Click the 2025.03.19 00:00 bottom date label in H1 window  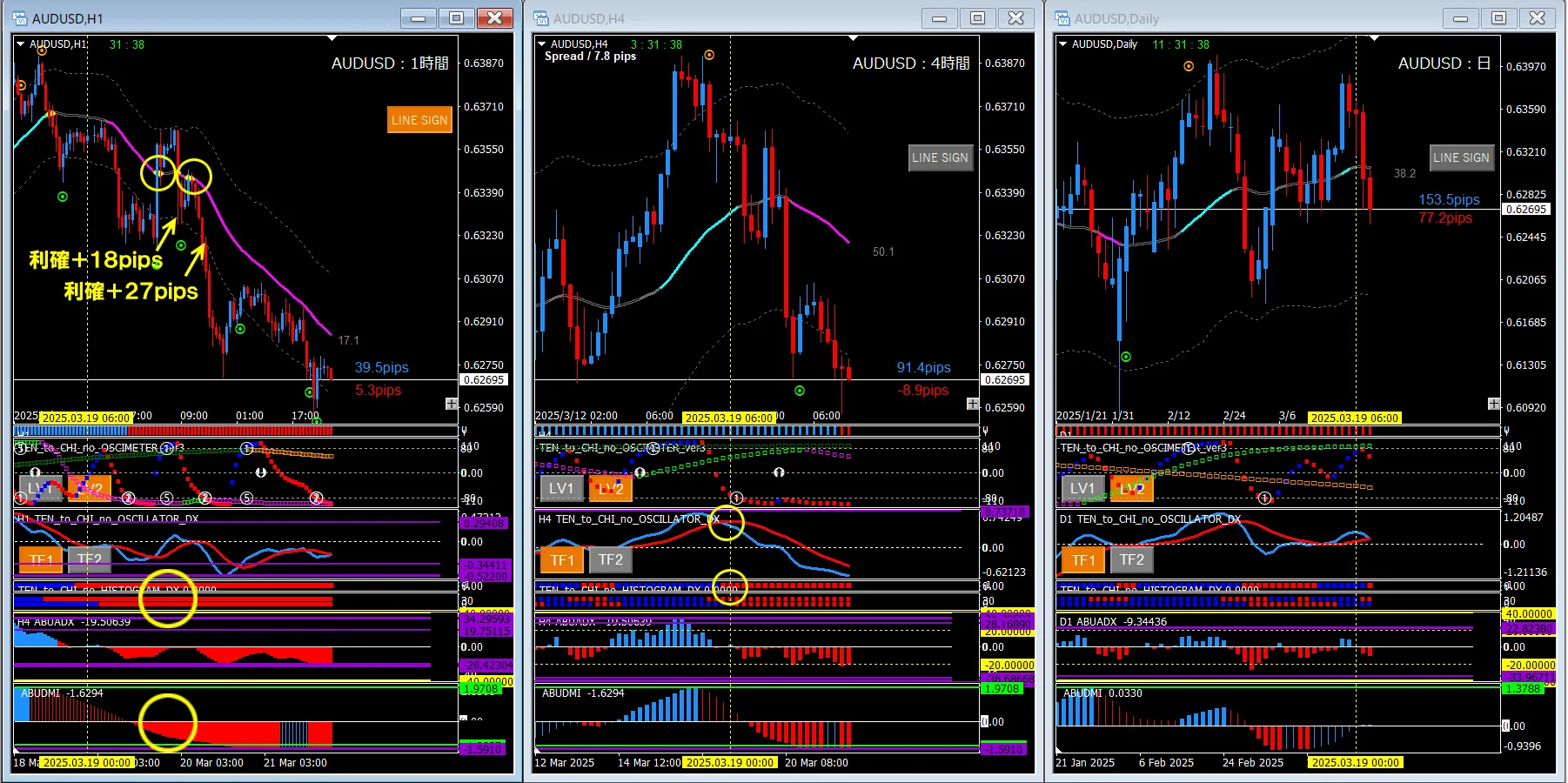(87, 763)
